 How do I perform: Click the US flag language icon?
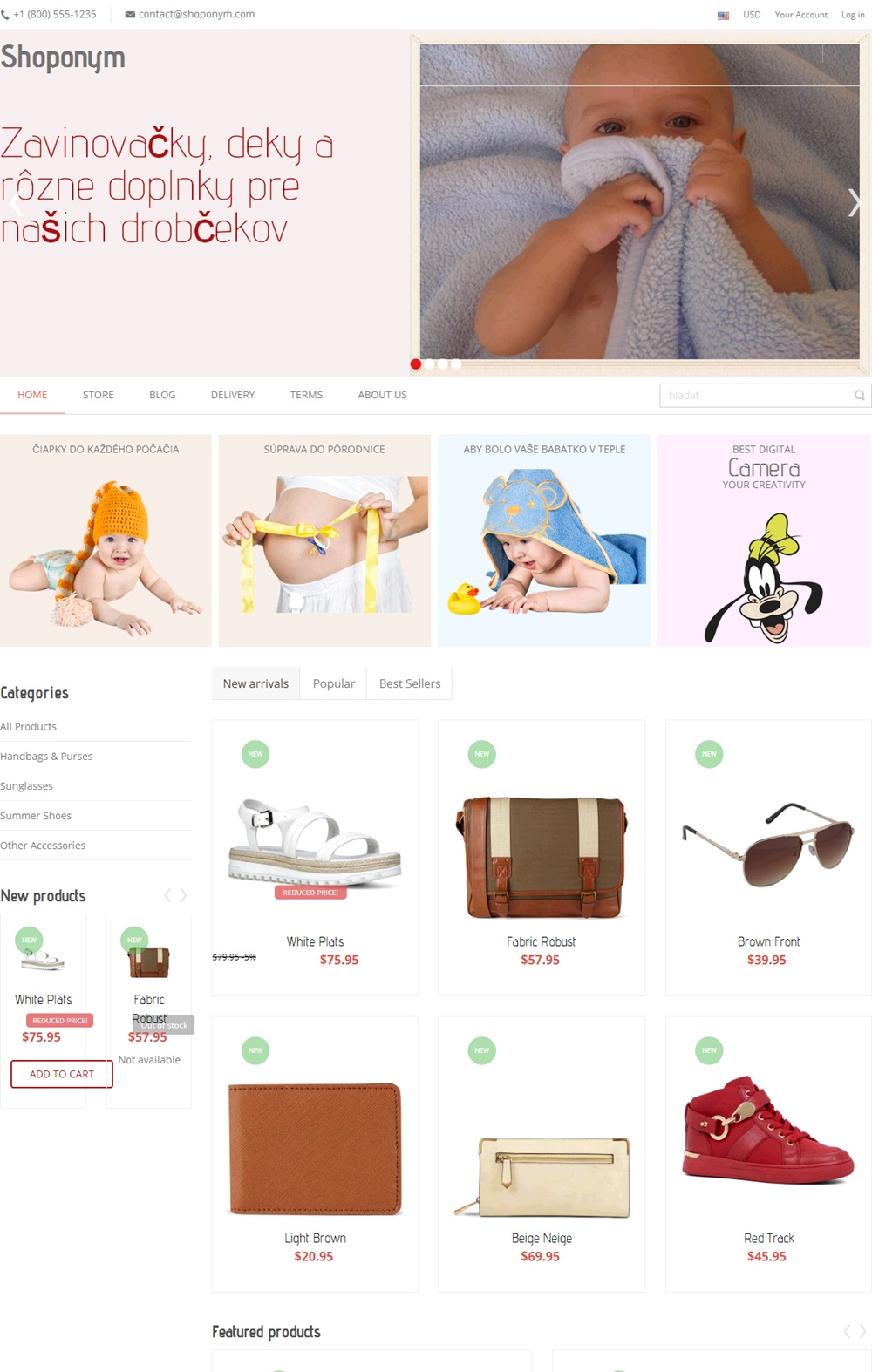(723, 16)
